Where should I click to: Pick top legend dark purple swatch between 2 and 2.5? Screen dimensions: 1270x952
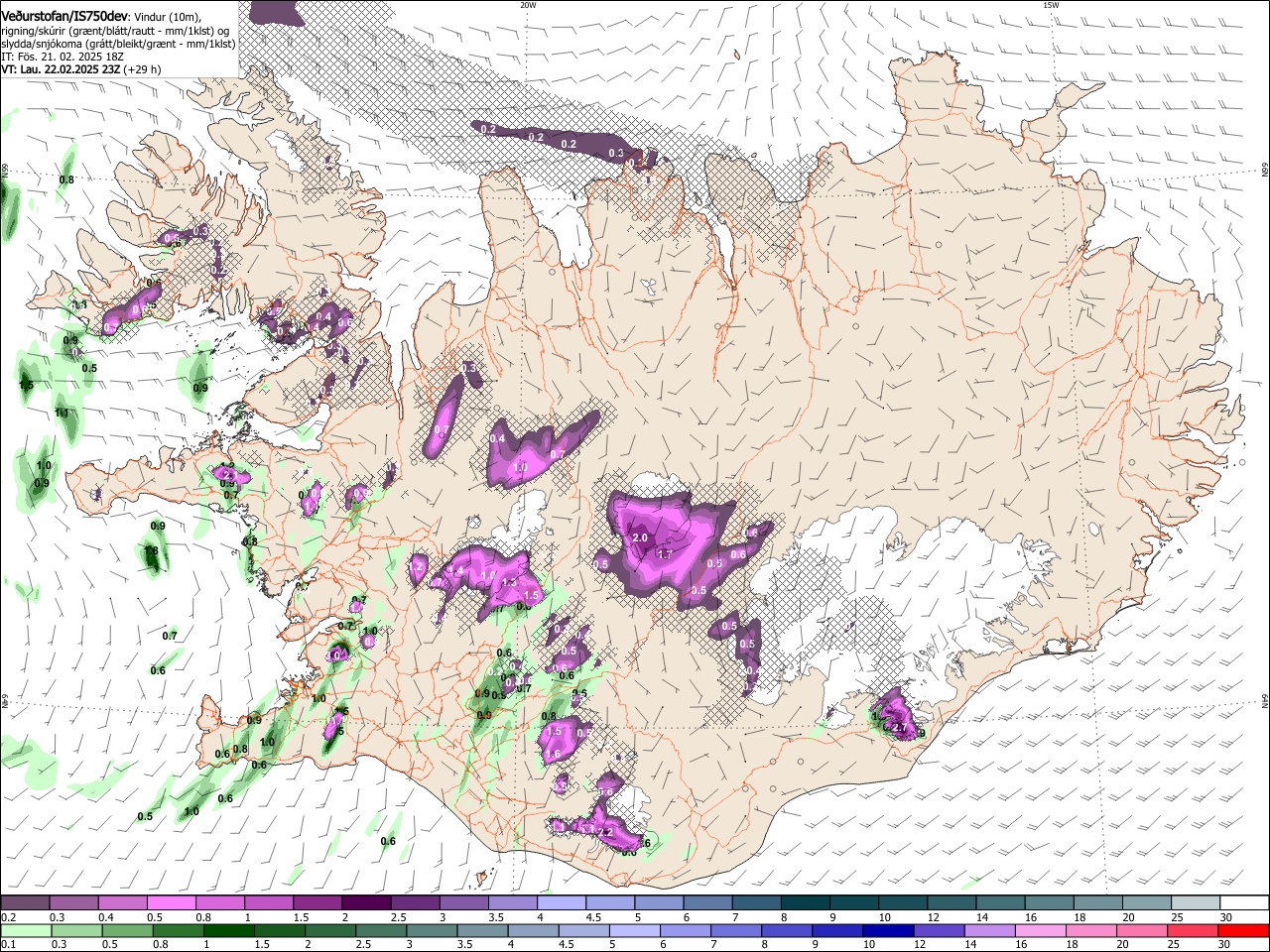click(366, 902)
